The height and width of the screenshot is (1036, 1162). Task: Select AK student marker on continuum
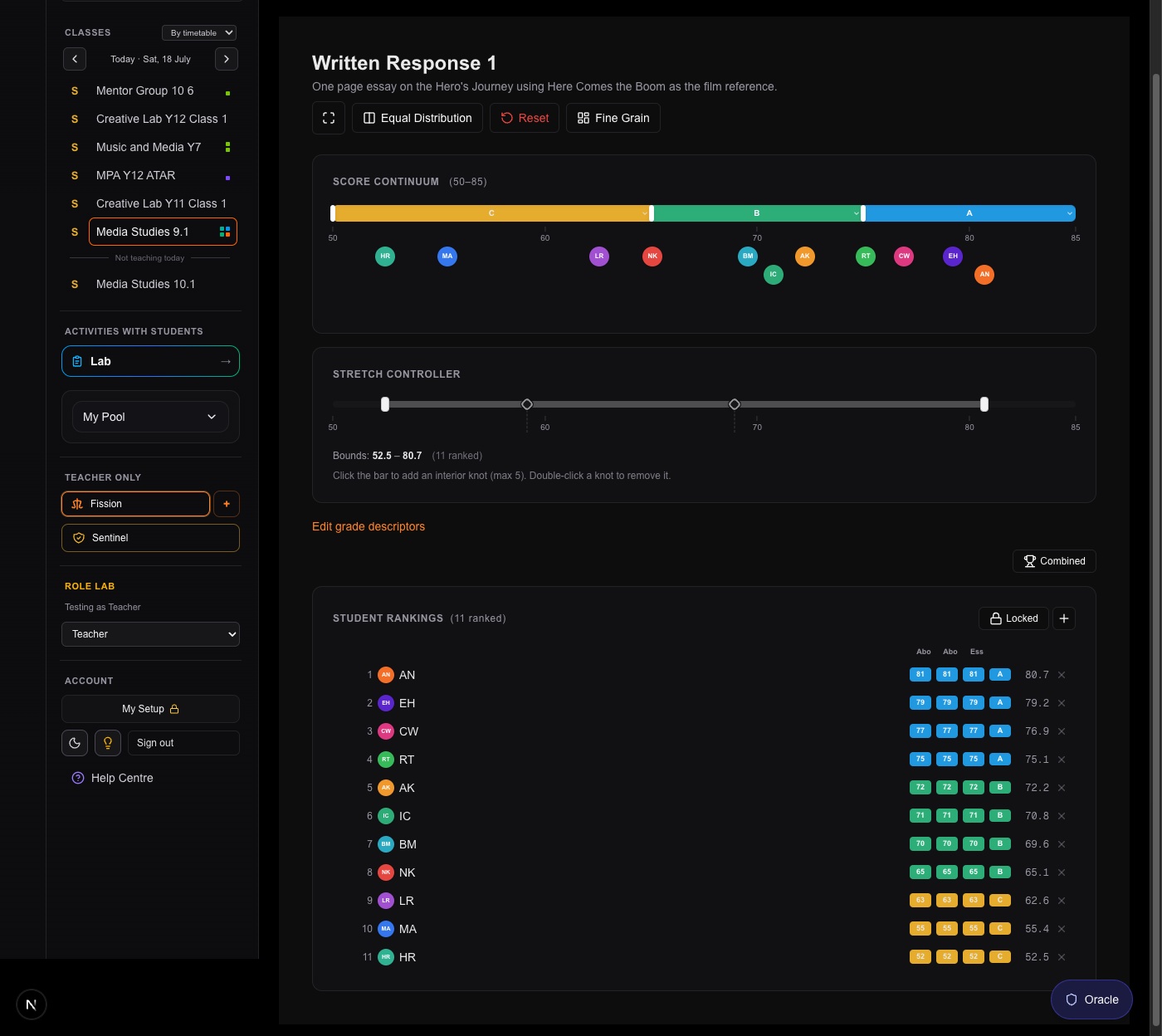[805, 257]
